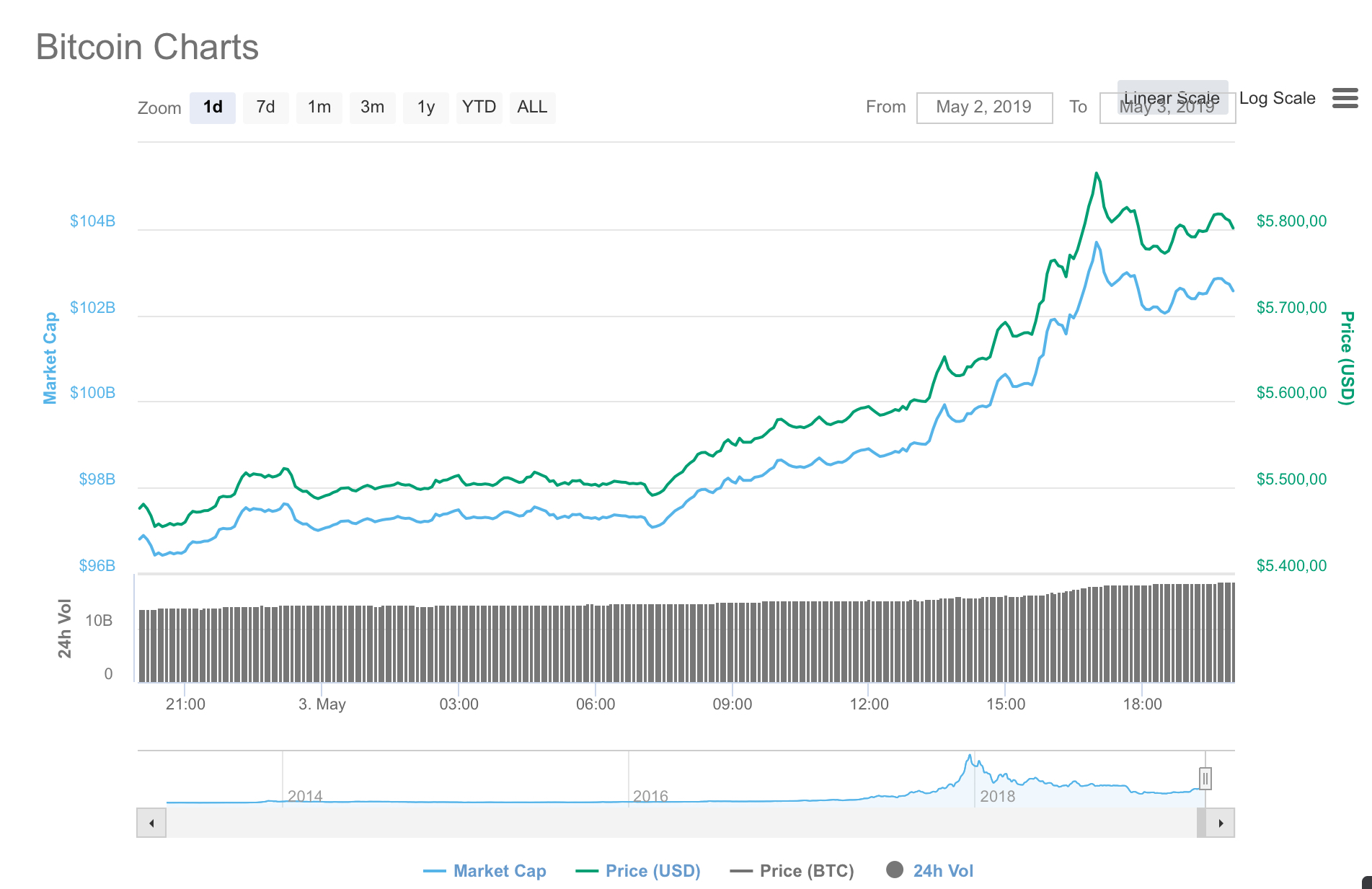Click the navigator range handle grip
This screenshot has height=889, width=1372.
click(x=1205, y=779)
